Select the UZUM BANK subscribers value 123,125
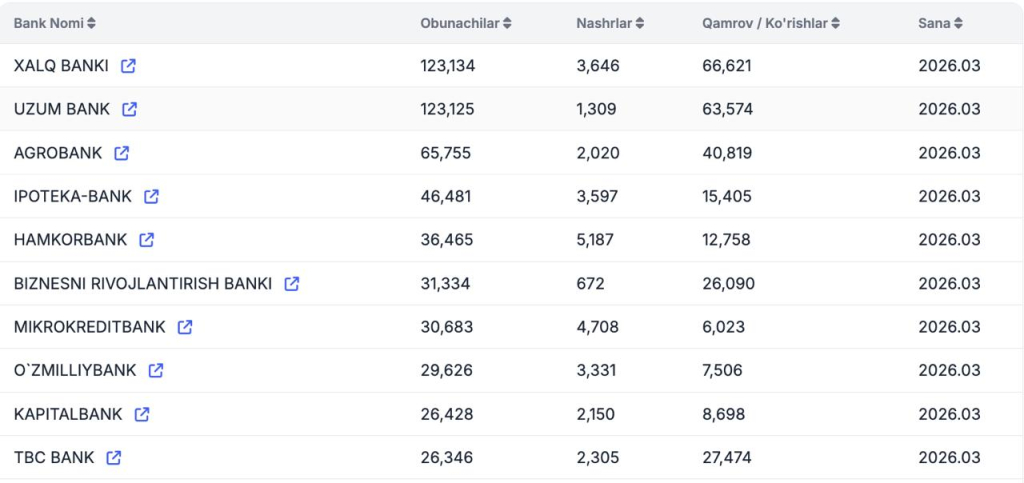The image size is (1024, 483). (447, 109)
